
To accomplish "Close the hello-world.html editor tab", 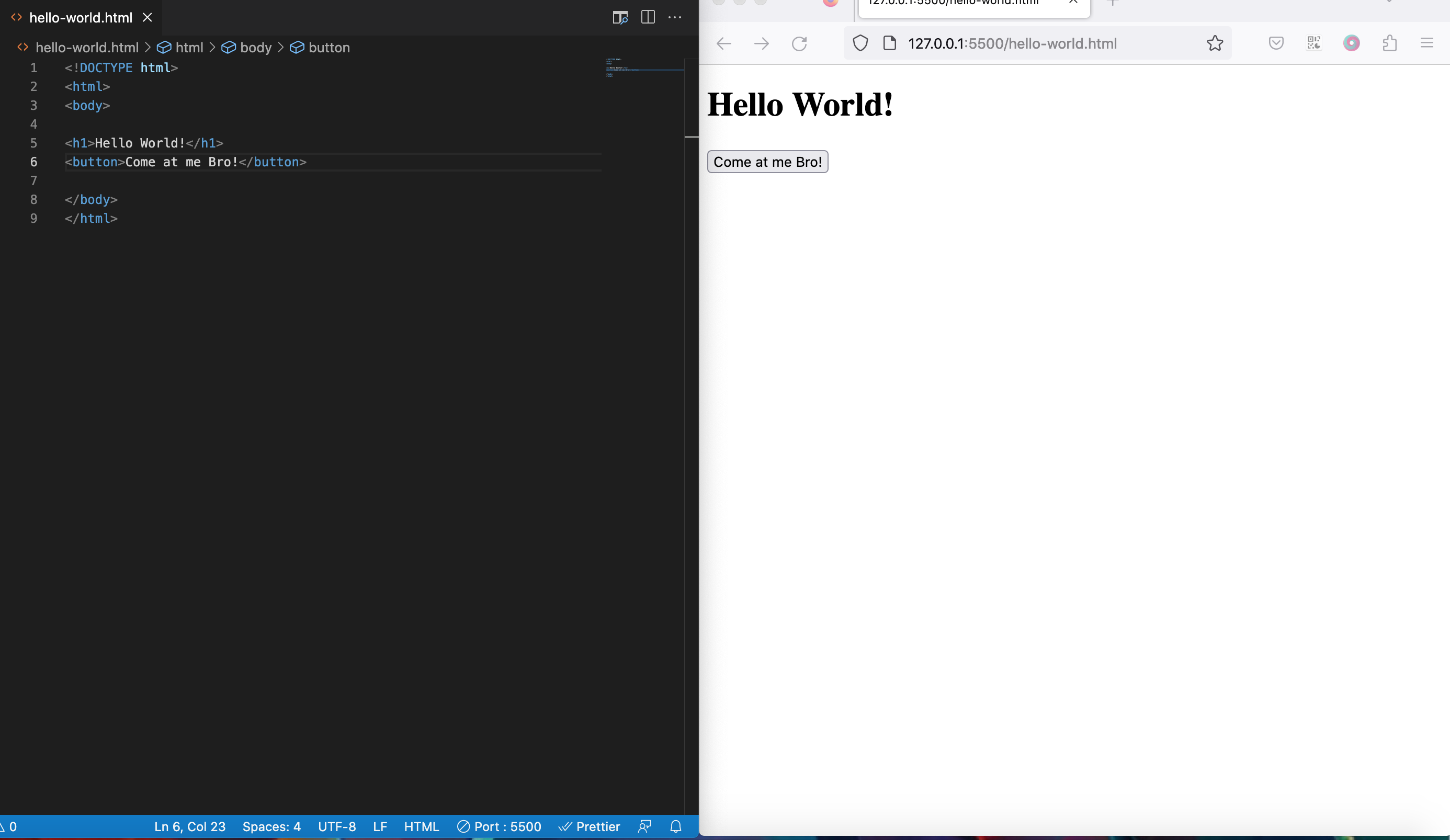I will click(x=148, y=17).
